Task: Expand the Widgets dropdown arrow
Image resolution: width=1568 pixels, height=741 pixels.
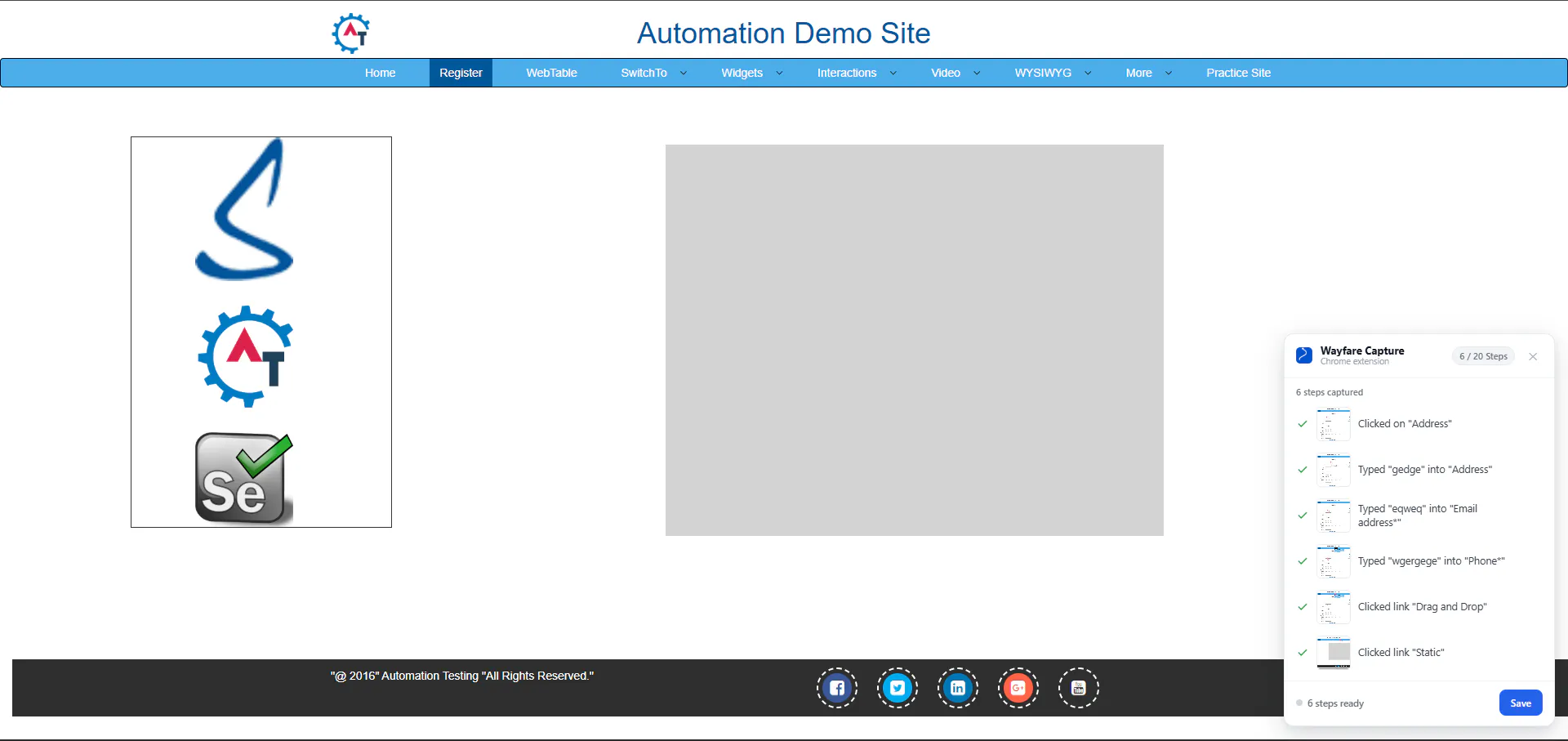Action: pyautogui.click(x=779, y=73)
